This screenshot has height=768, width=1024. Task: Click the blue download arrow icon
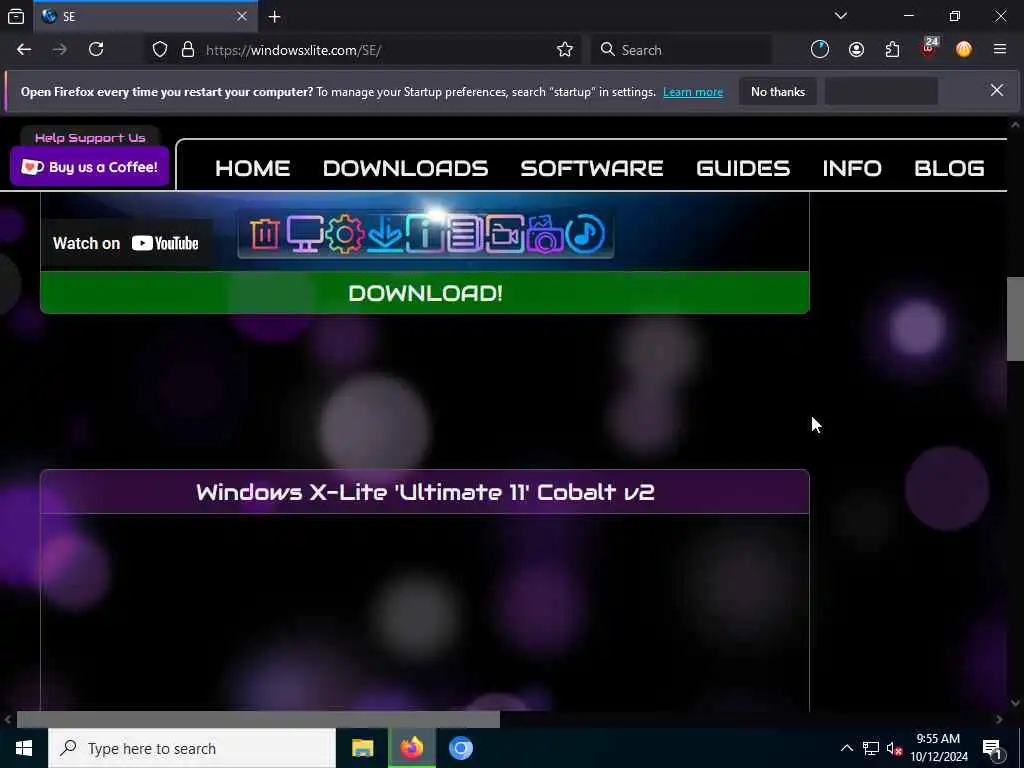click(x=385, y=234)
